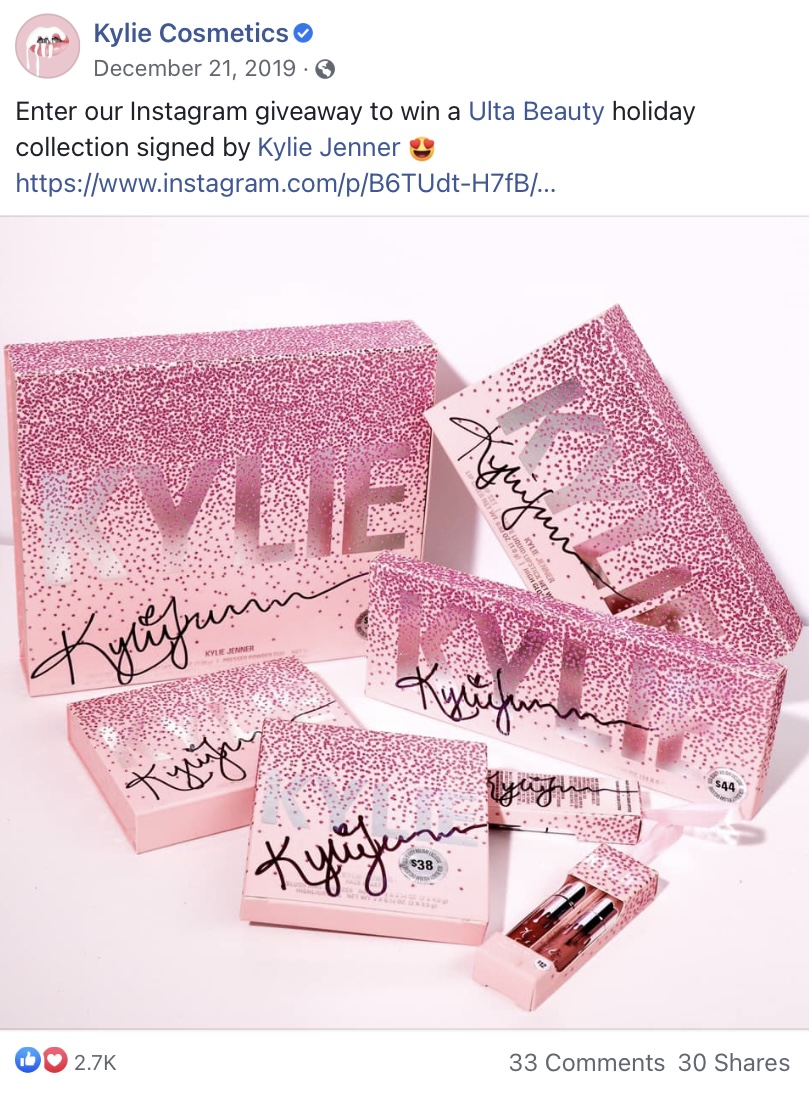This screenshot has width=809, height=1093.
Task: Click the $44 price sticker in photo
Action: pyautogui.click(x=724, y=786)
